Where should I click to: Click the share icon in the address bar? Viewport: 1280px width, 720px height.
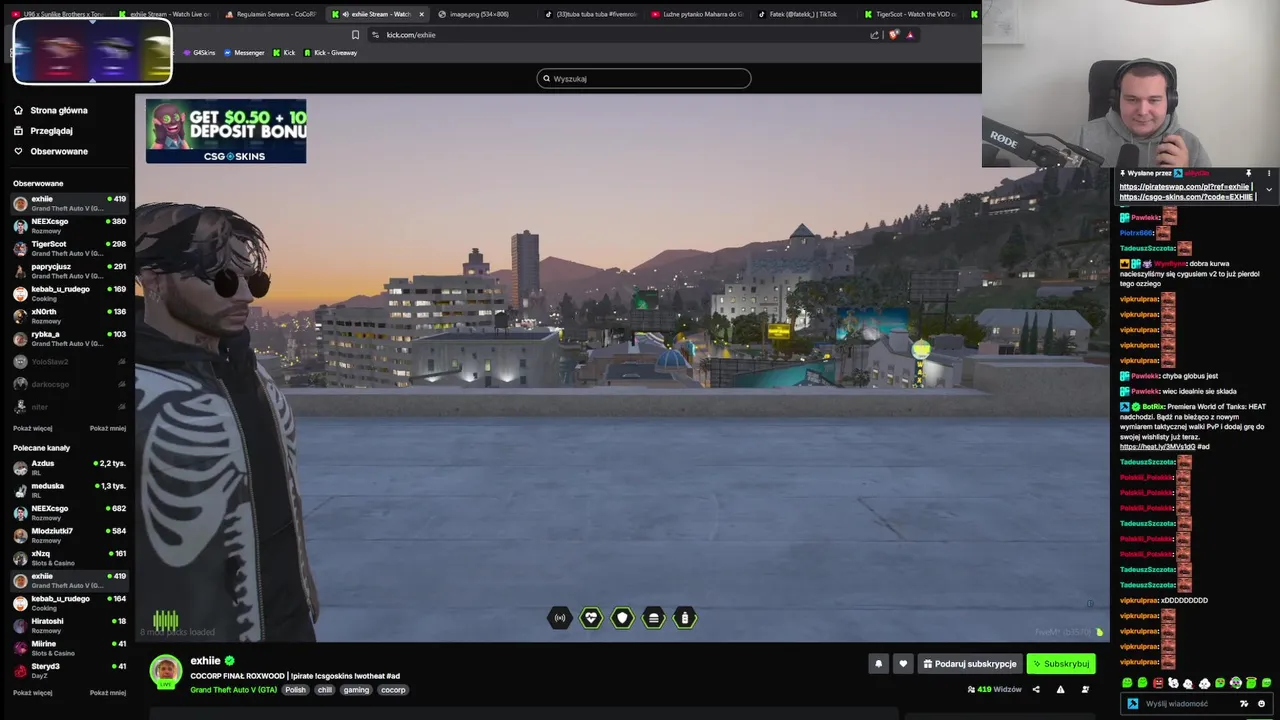pyautogui.click(x=874, y=35)
